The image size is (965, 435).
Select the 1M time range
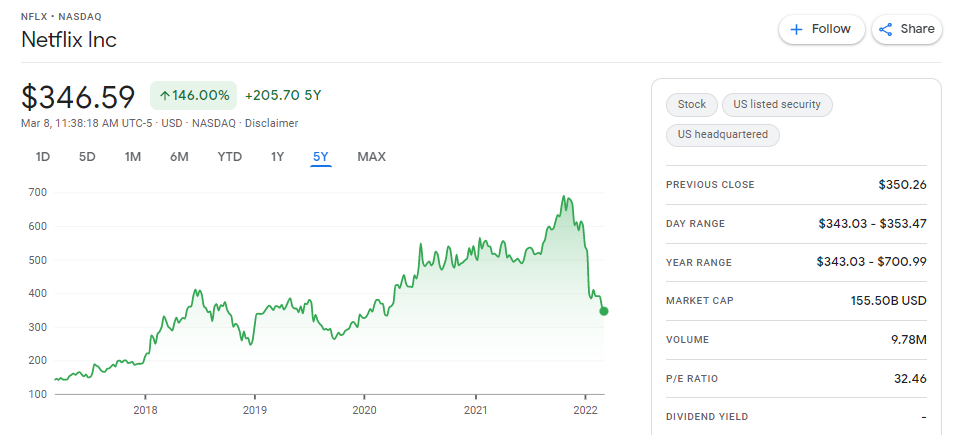tap(133, 157)
